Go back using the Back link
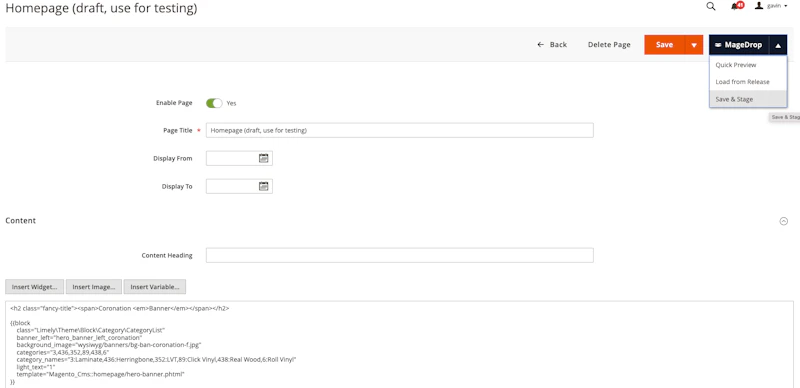 click(x=552, y=44)
